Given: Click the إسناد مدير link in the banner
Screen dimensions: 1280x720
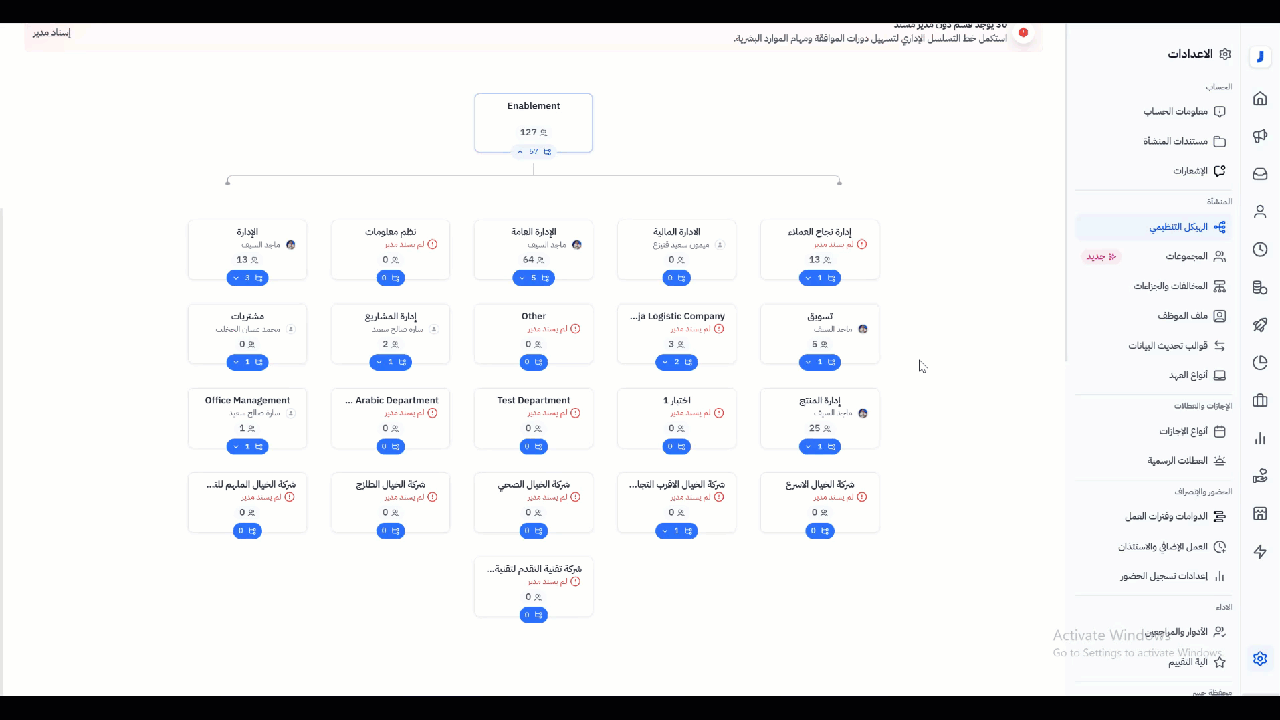Looking at the screenshot, I should 51,33.
